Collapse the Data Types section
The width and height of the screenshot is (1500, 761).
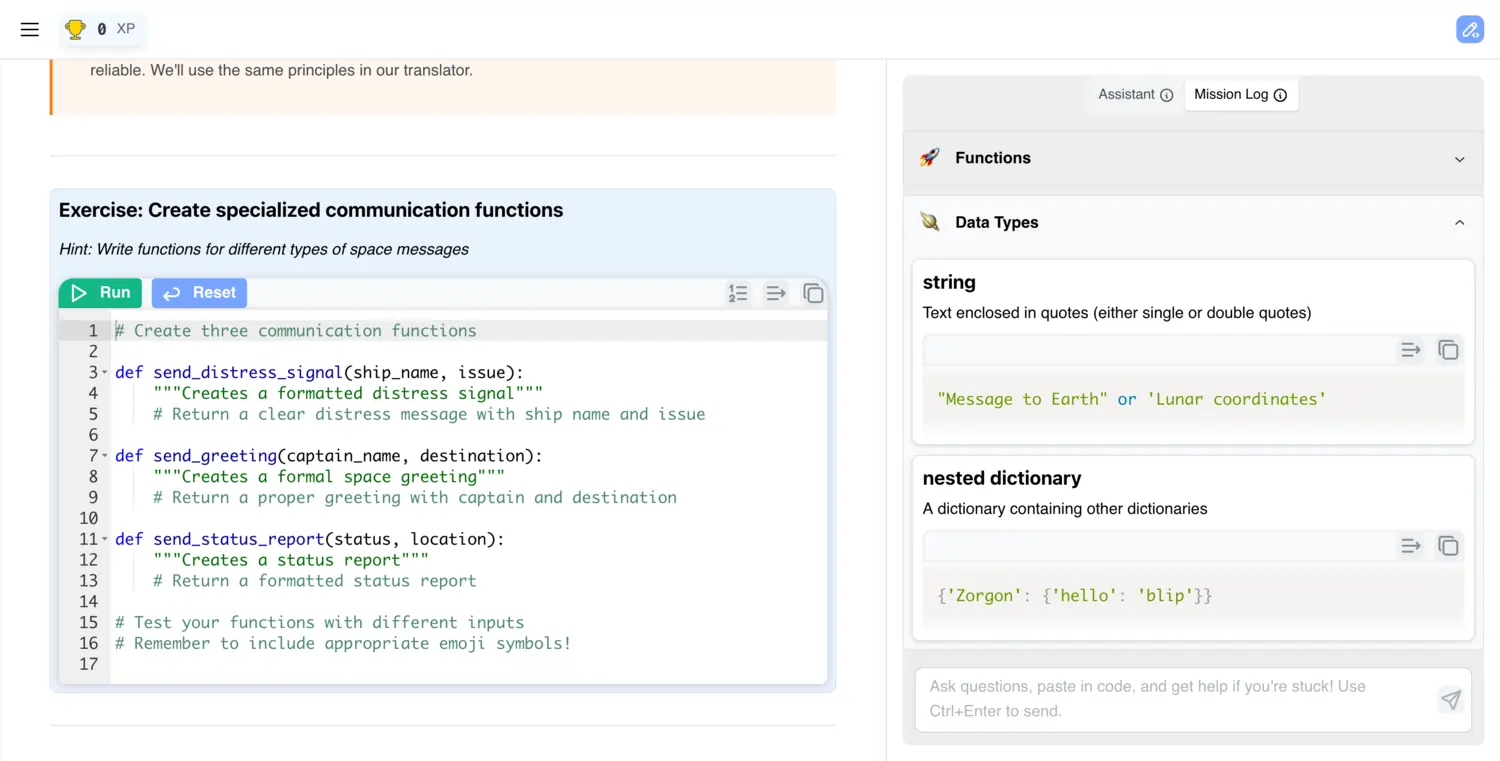(1459, 222)
